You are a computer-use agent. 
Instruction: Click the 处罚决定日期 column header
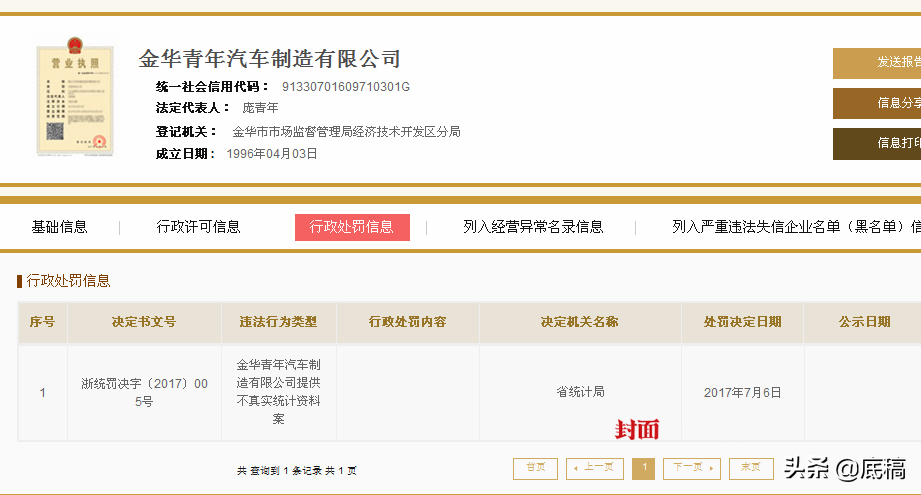coord(742,322)
